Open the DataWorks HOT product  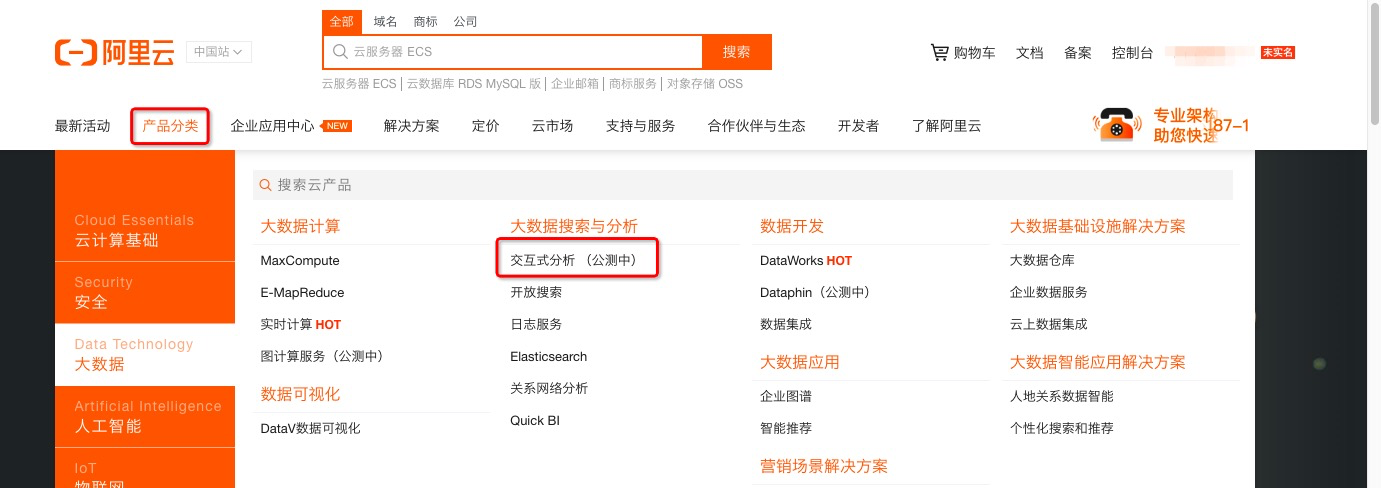[x=806, y=260]
